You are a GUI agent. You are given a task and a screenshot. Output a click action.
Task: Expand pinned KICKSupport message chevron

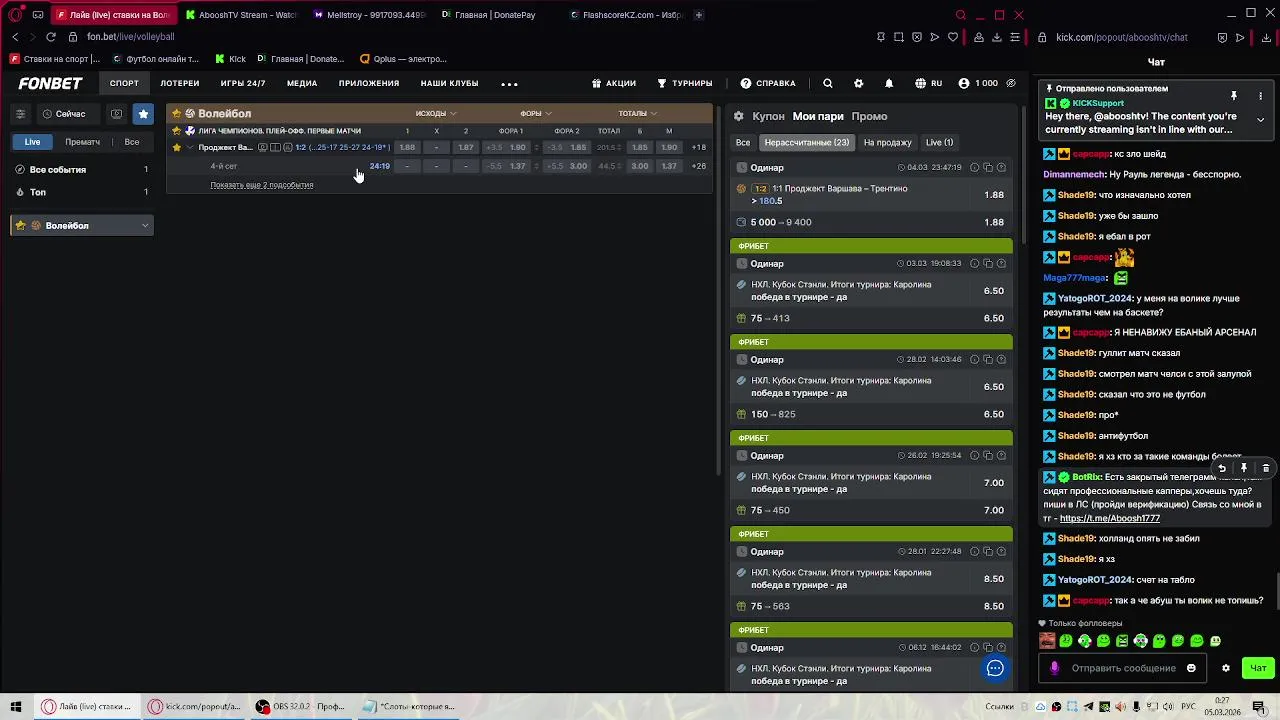(x=1260, y=120)
